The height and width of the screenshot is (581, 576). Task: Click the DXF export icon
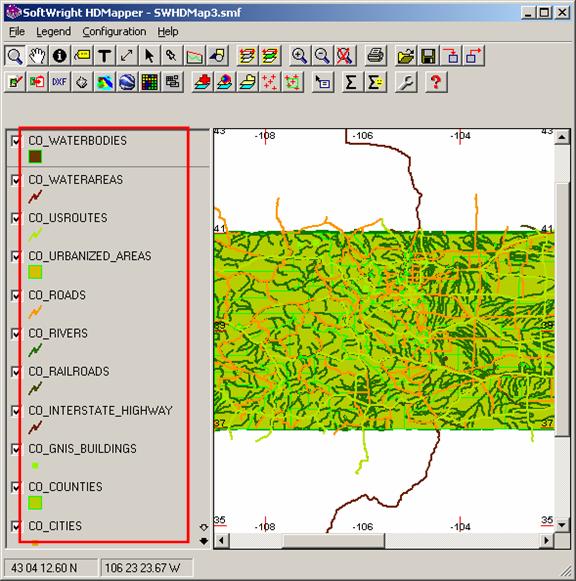60,82
